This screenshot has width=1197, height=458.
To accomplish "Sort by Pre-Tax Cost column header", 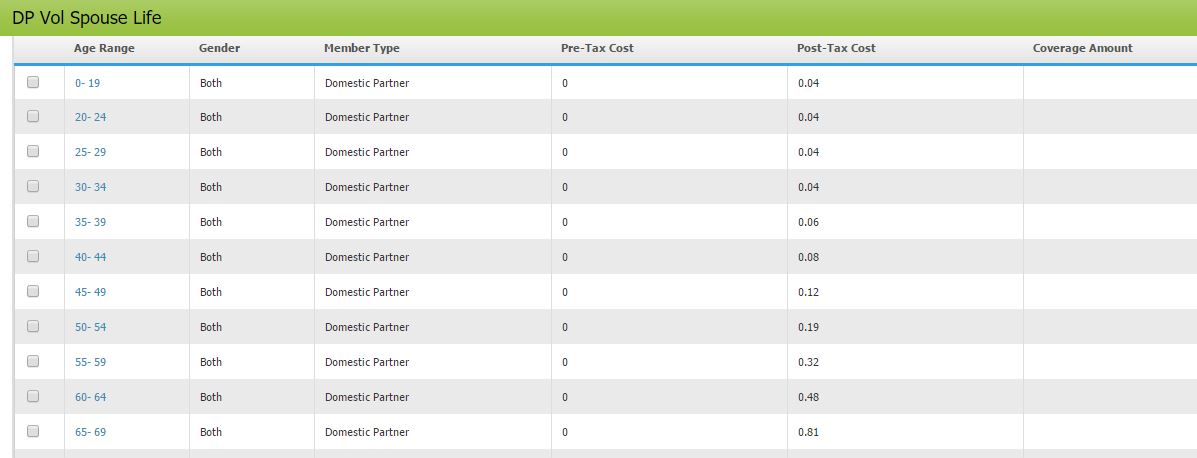I will (597, 48).
